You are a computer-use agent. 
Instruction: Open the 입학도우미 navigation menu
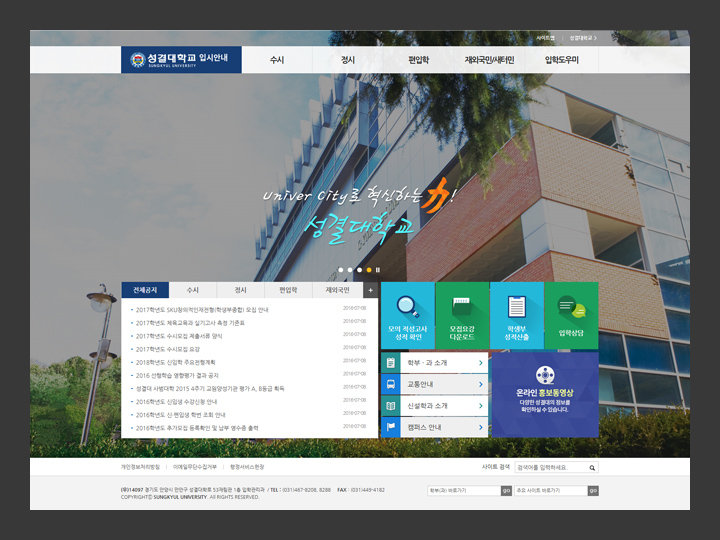coord(562,60)
